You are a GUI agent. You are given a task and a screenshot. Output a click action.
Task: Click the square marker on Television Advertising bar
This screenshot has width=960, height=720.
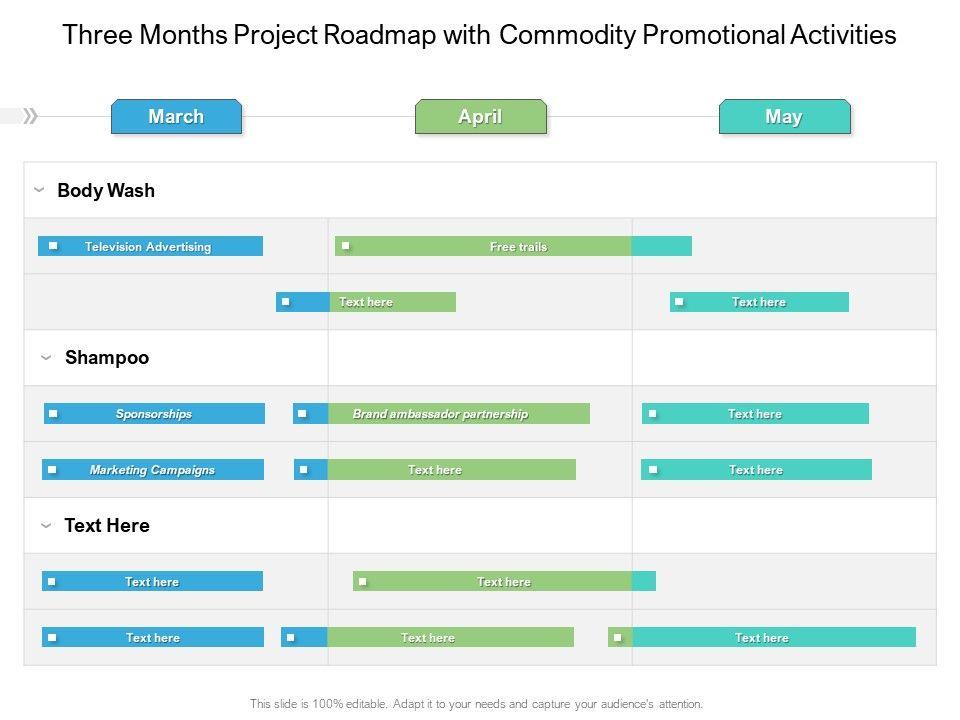point(53,246)
